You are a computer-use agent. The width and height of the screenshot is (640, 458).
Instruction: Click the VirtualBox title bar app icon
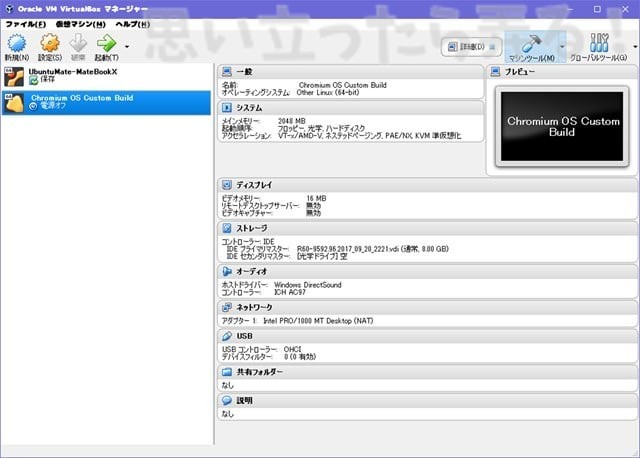[9, 9]
